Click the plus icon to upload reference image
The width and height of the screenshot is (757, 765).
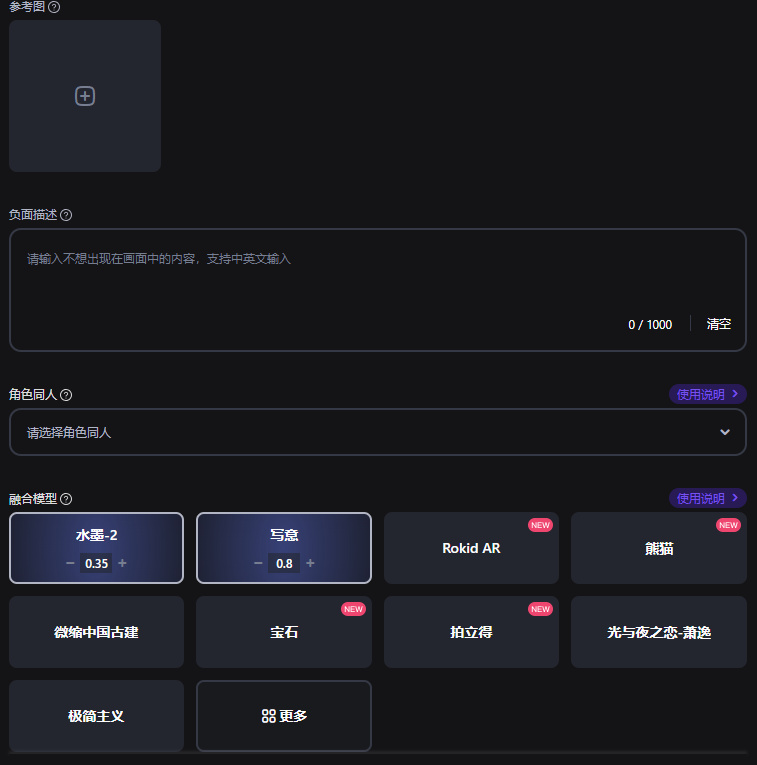(x=85, y=96)
